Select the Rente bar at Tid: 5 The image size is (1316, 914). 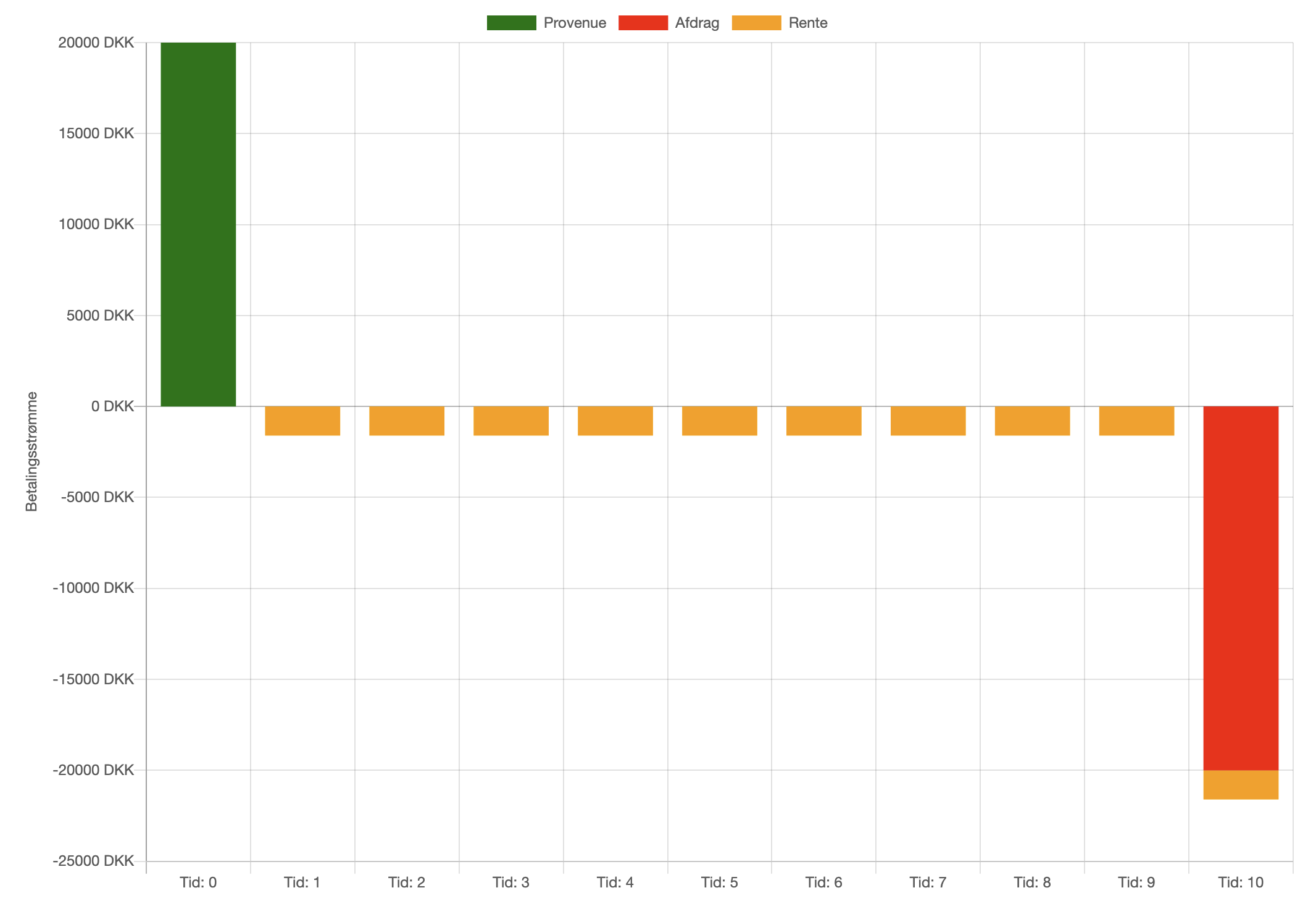click(720, 421)
